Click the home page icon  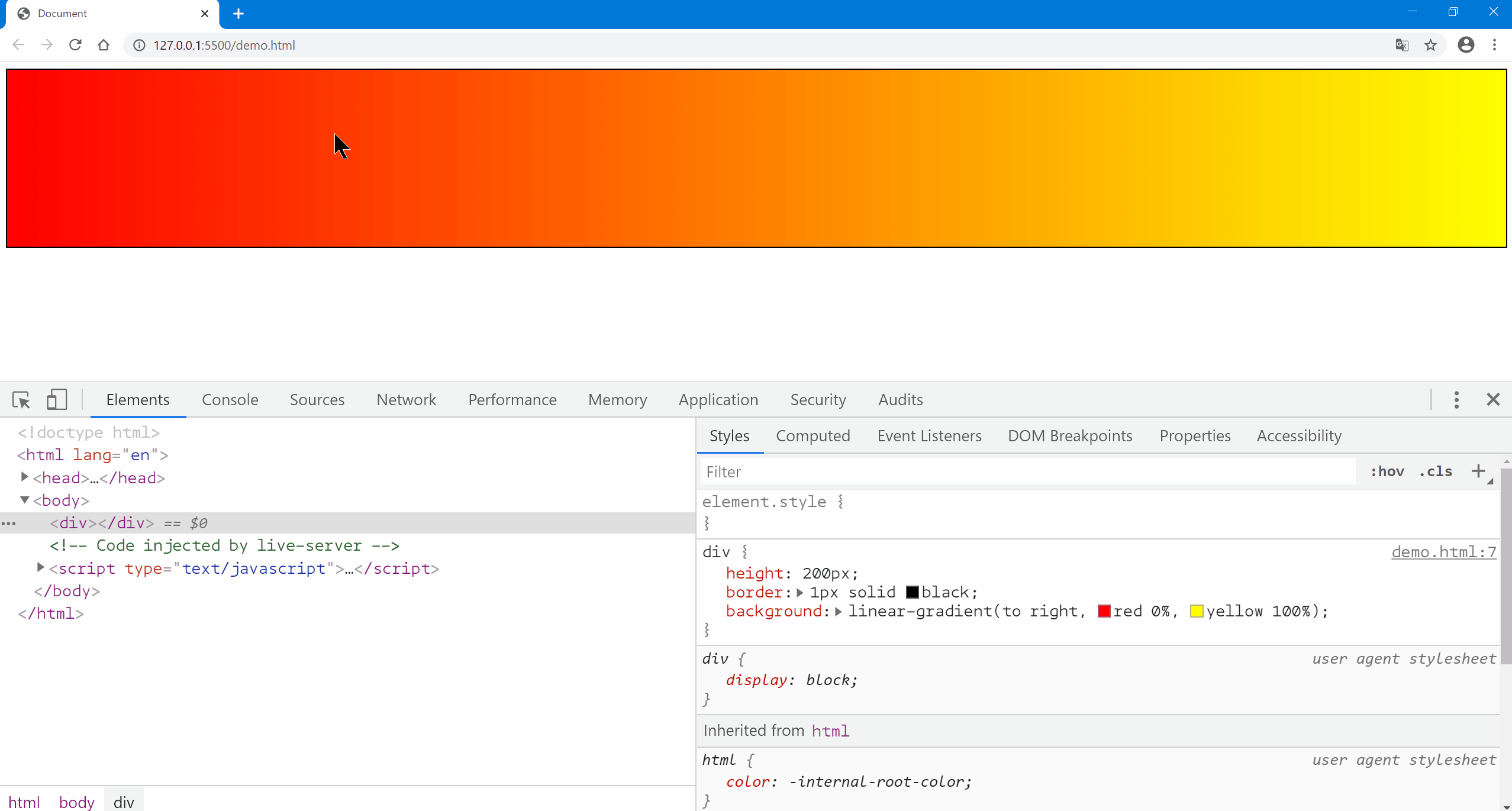104,45
